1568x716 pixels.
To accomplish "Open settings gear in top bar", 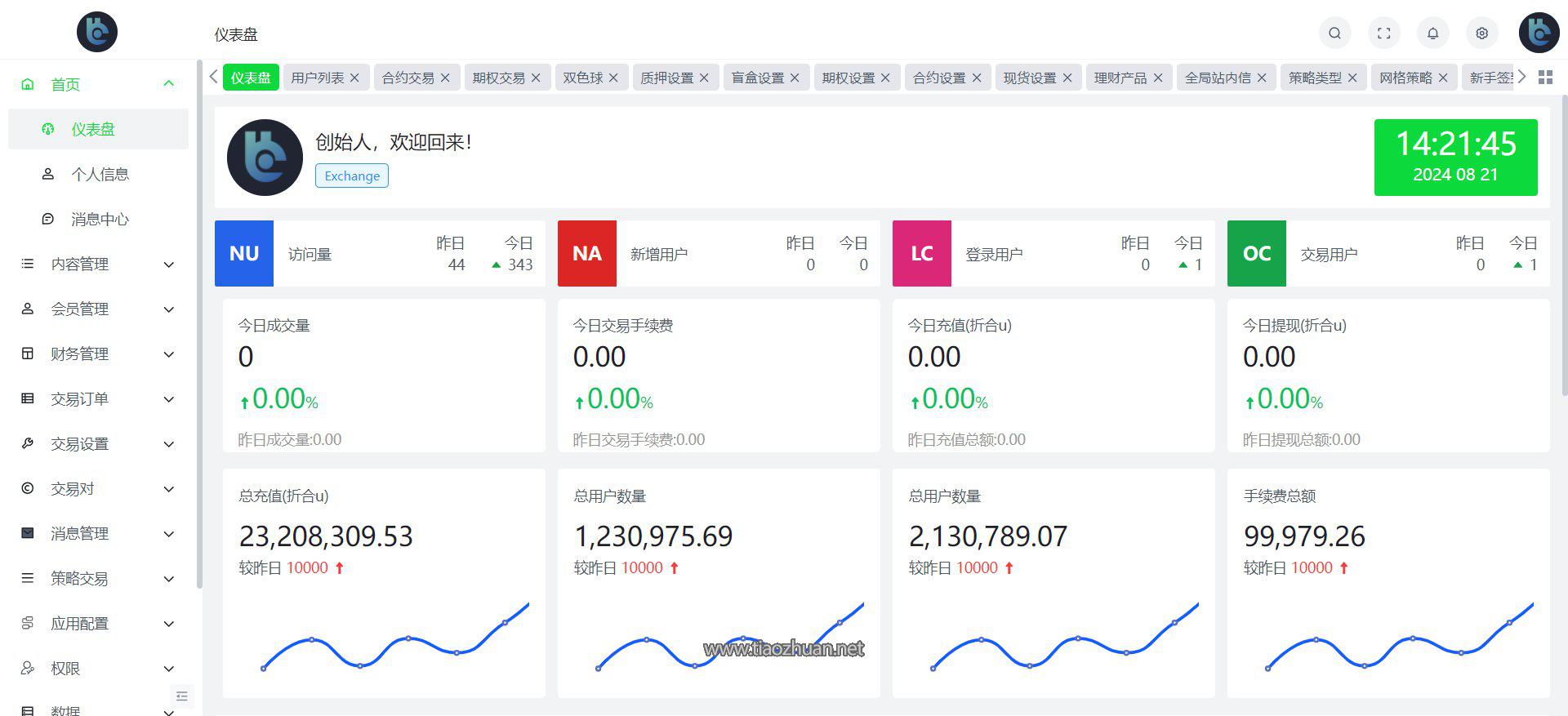I will tap(1481, 33).
